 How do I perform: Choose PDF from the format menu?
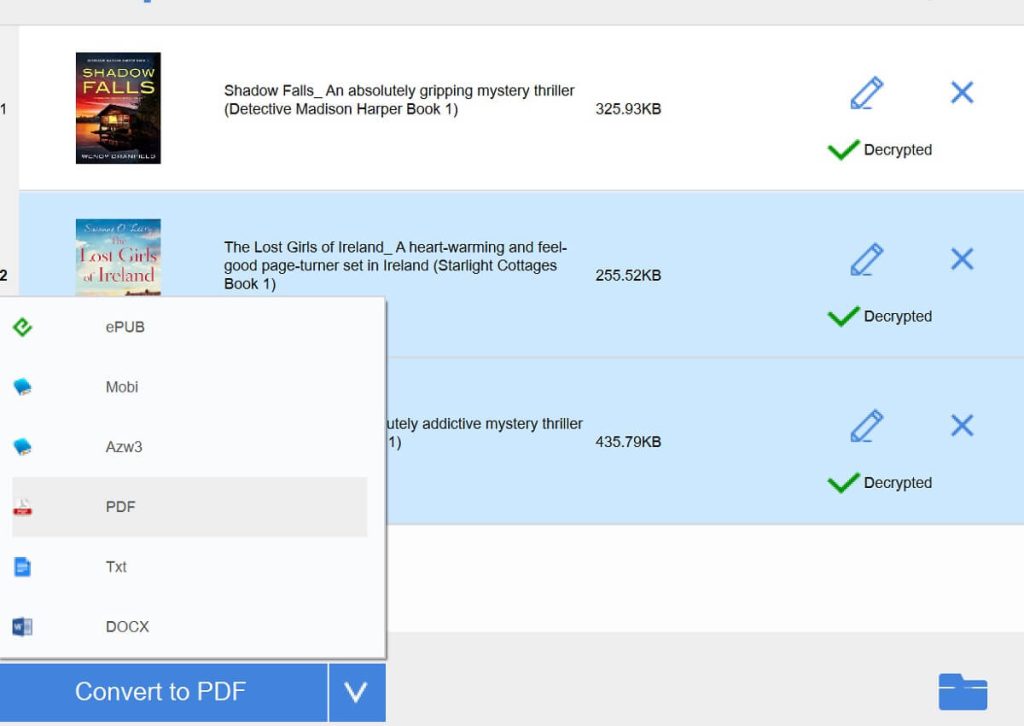tap(120, 507)
